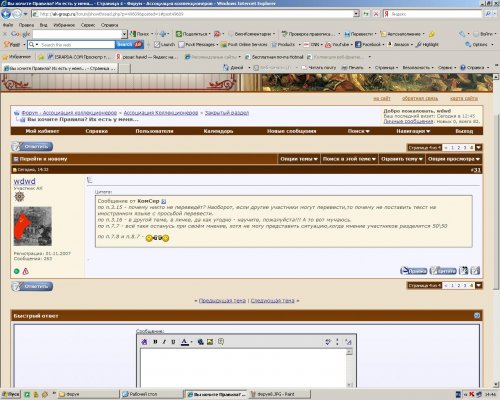The height and width of the screenshot is (400, 500).
Task: Click the search magnifier icon in Yandex box
Action: coord(488,14)
